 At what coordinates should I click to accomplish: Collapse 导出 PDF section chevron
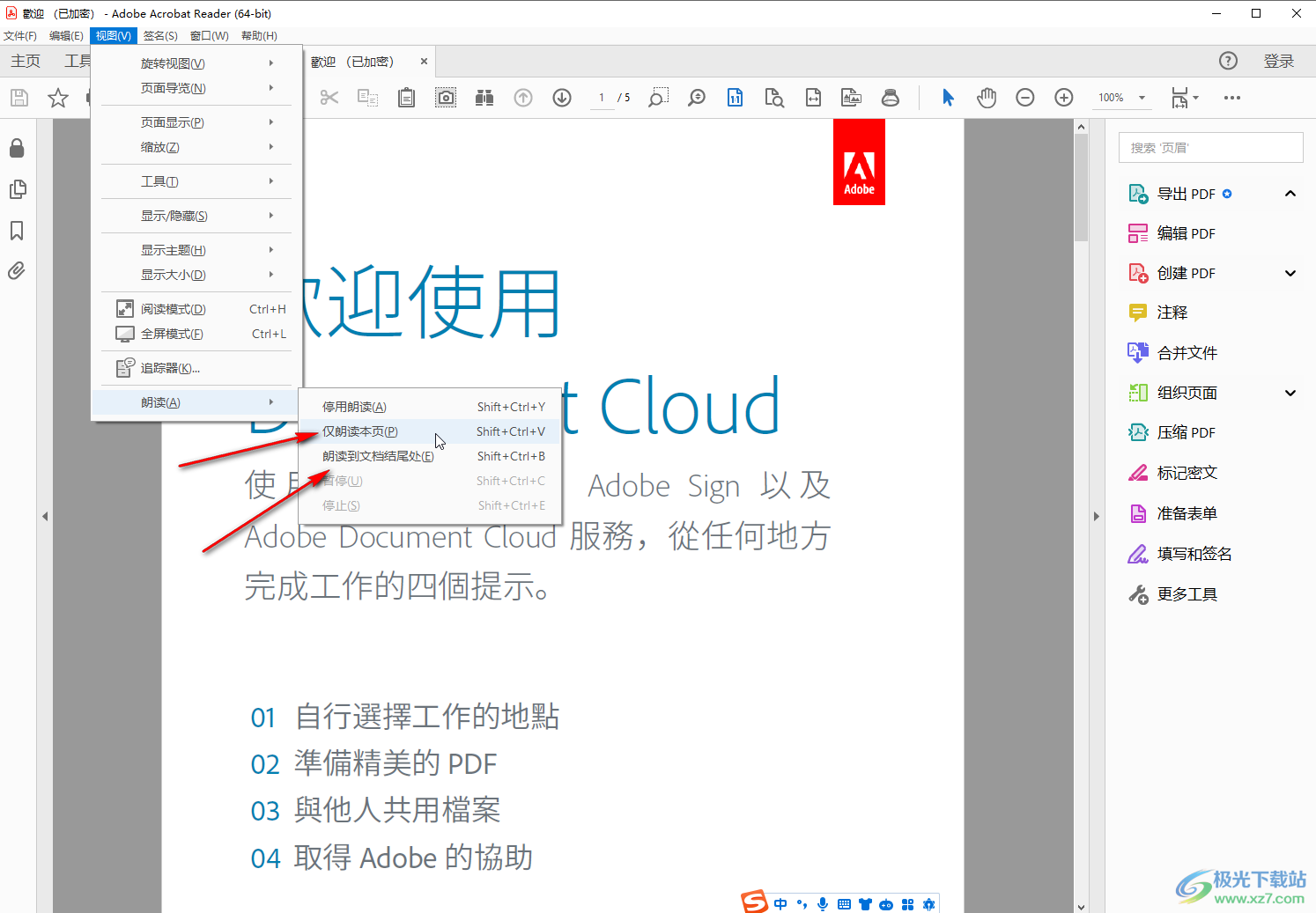click(x=1290, y=194)
